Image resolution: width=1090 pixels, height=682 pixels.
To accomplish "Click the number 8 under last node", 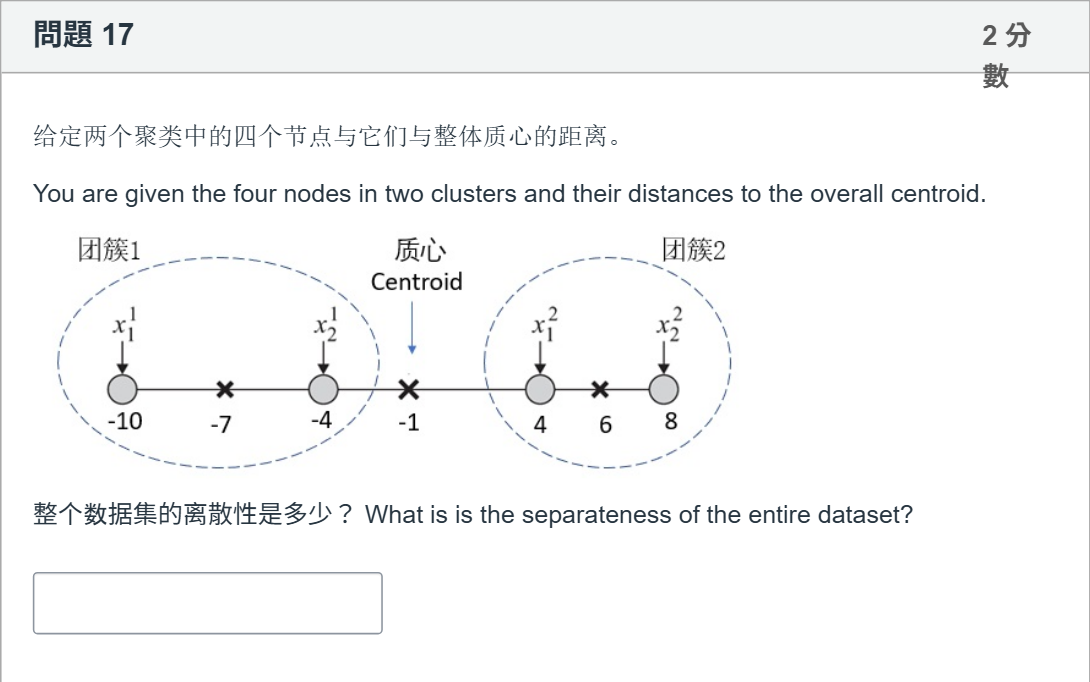I will tap(671, 421).
